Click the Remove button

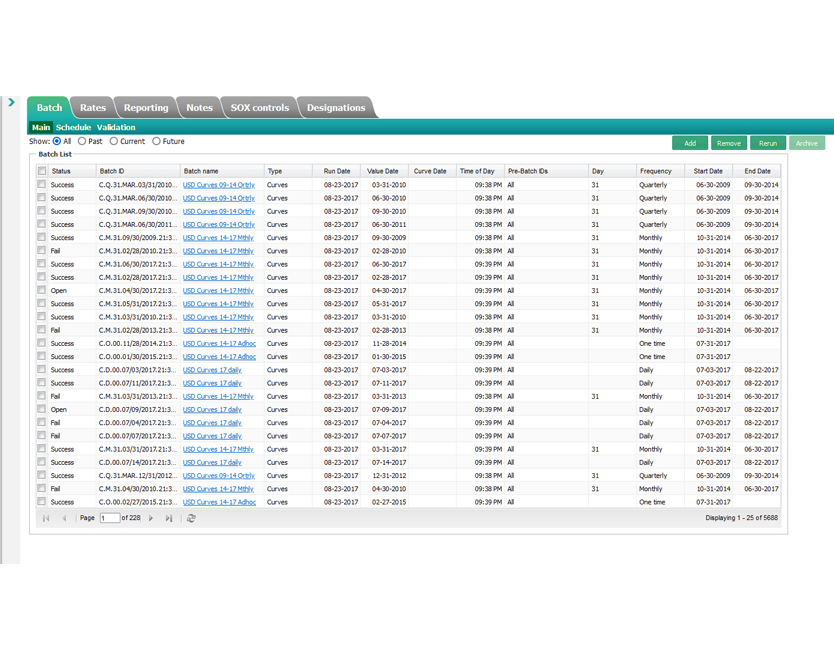click(x=729, y=143)
